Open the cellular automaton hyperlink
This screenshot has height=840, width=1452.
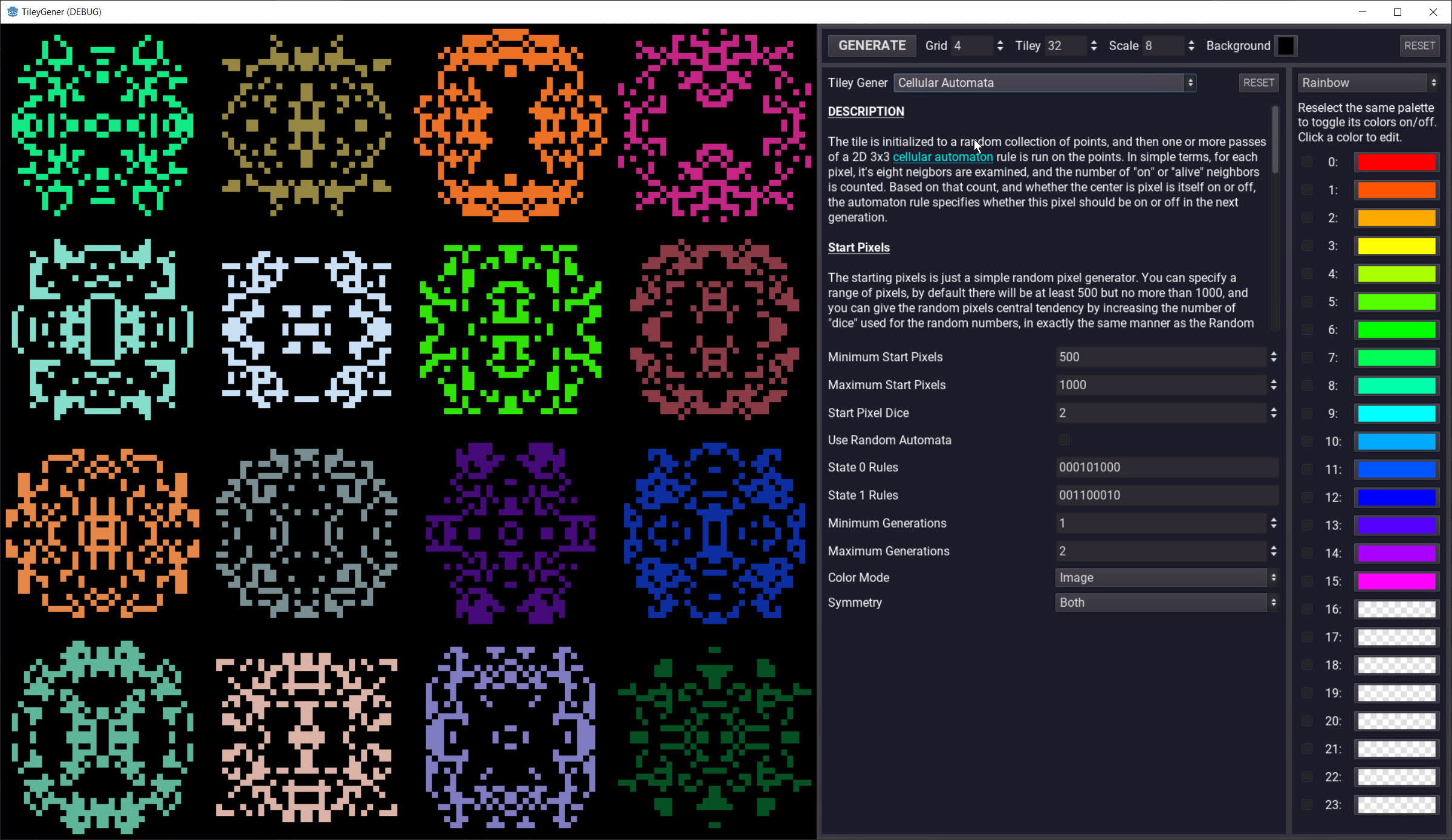(942, 157)
